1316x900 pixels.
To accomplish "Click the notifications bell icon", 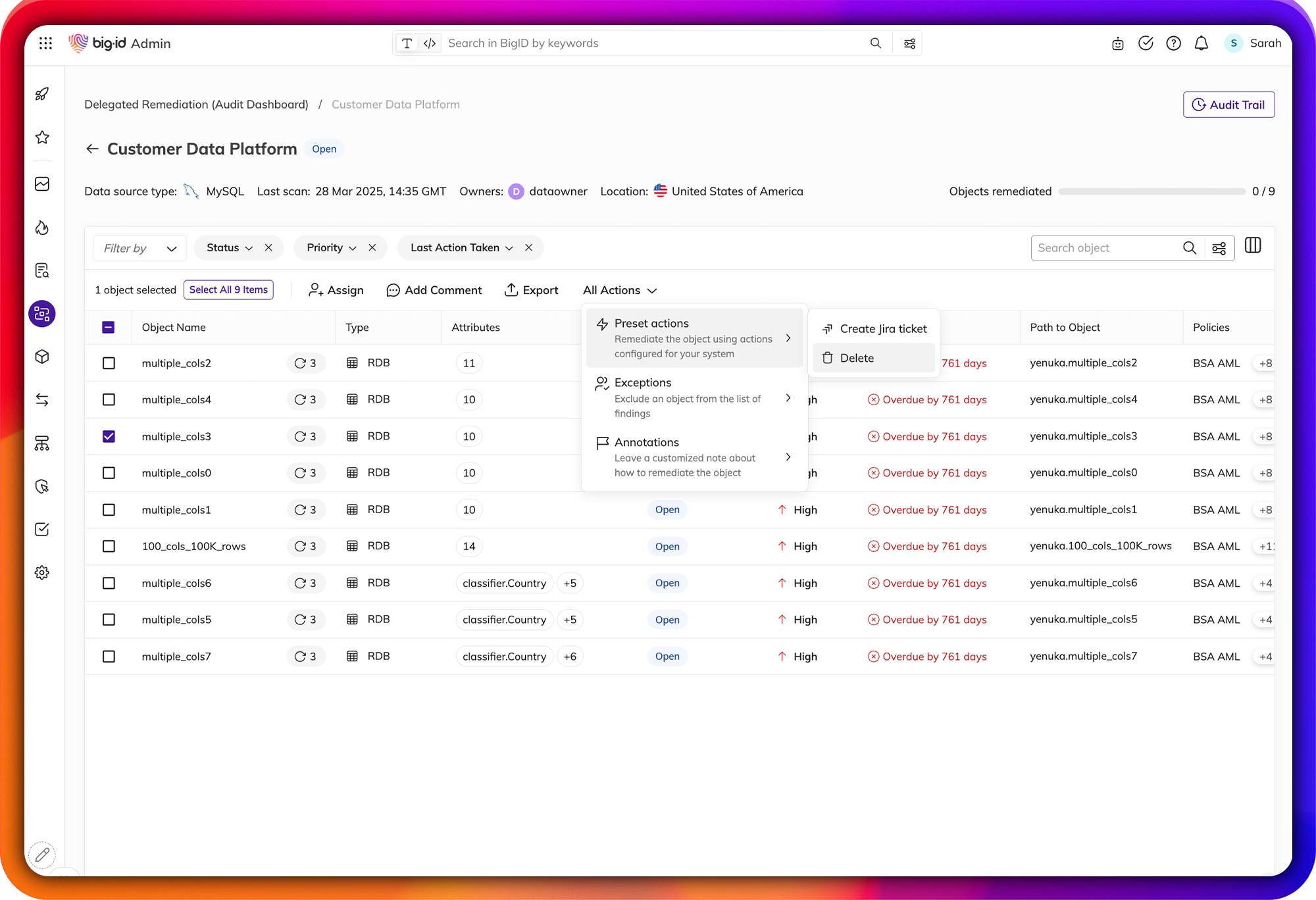I will click(1201, 43).
